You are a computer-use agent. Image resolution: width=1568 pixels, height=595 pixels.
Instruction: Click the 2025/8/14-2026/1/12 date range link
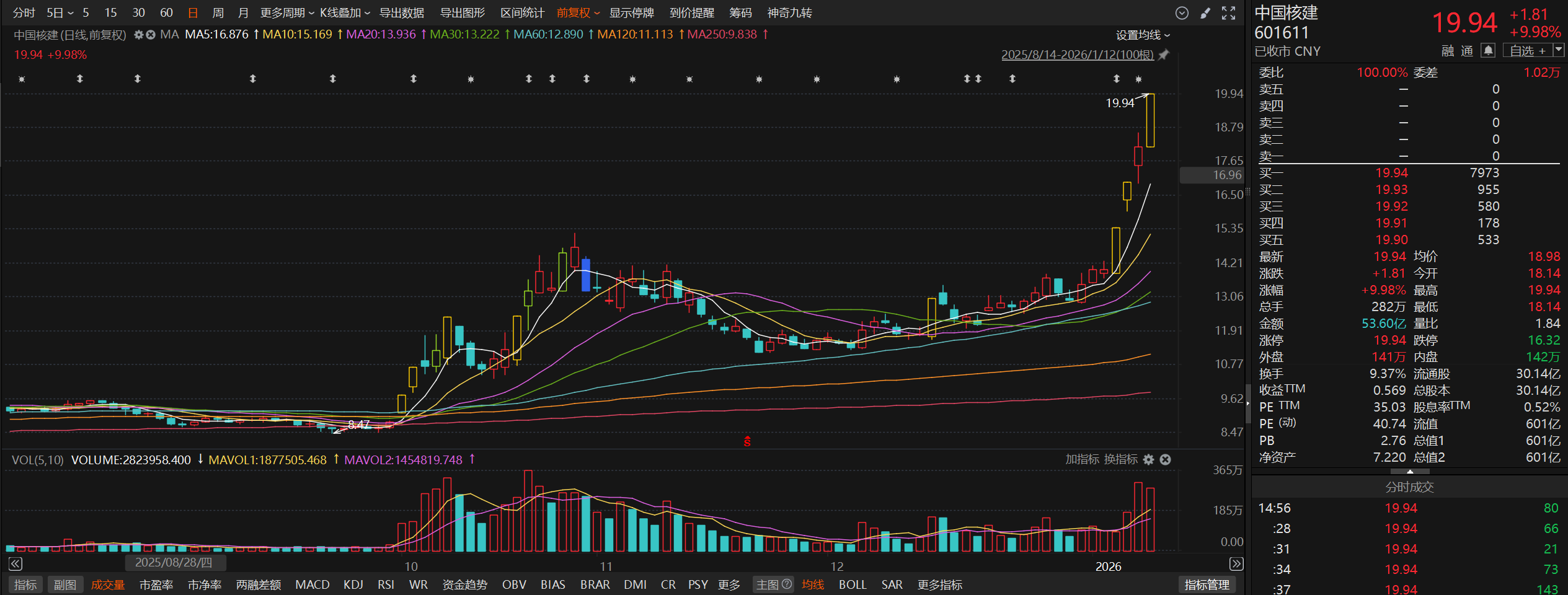pyautogui.click(x=1077, y=55)
